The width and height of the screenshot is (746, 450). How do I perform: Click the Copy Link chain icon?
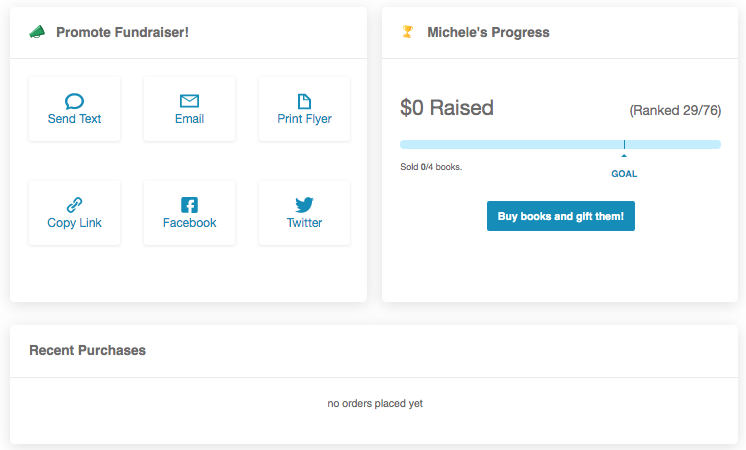click(74, 205)
